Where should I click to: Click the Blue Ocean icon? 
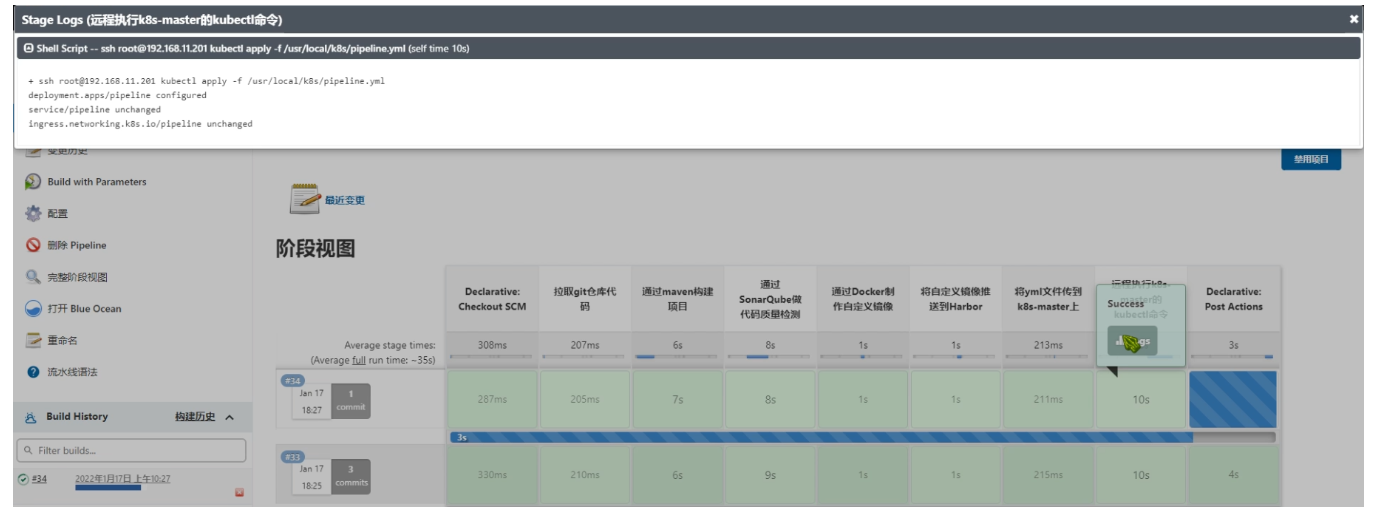[33, 309]
